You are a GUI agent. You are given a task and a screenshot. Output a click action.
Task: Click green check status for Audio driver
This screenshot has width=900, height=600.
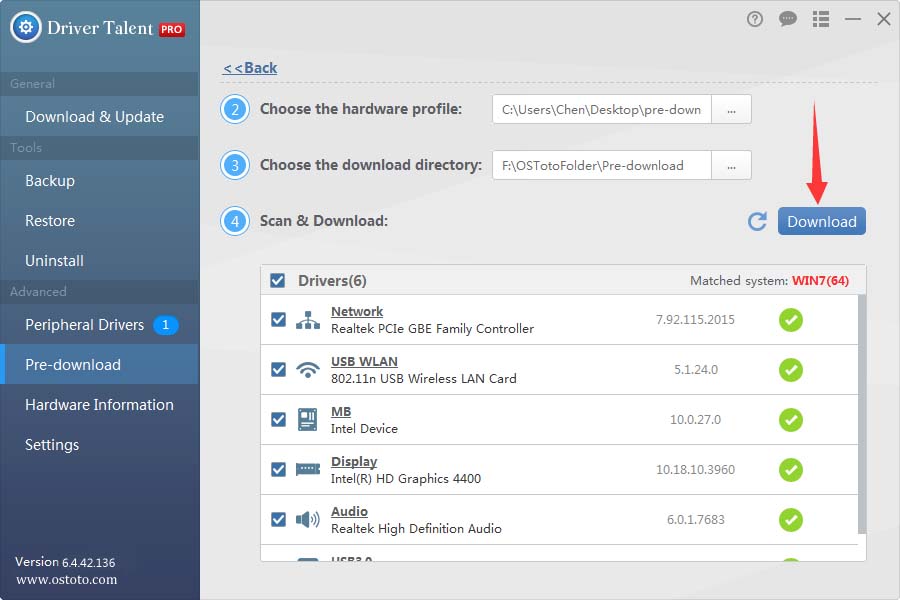point(791,520)
